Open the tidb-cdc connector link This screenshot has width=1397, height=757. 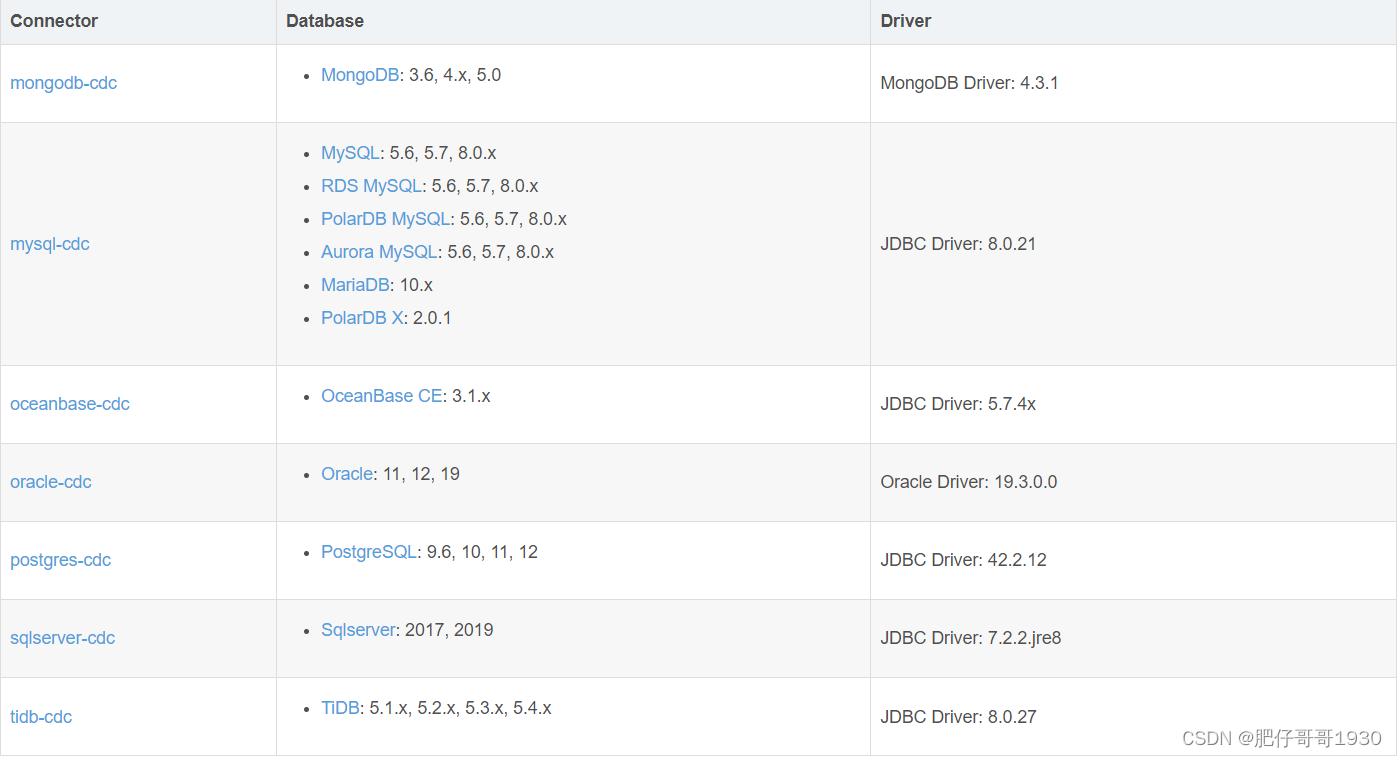(41, 717)
